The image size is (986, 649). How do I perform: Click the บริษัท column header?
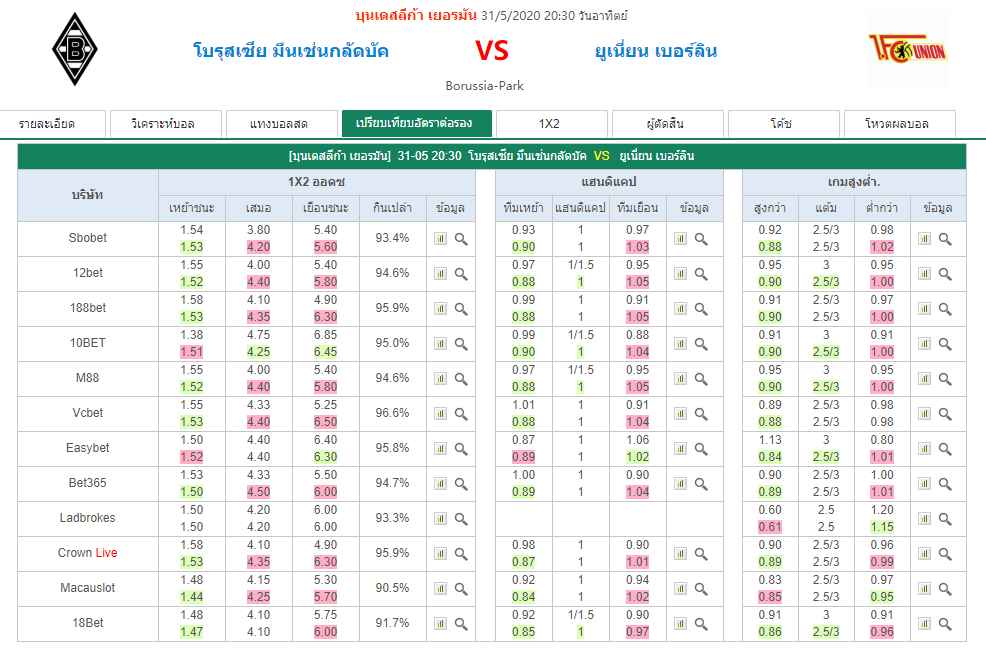click(87, 195)
